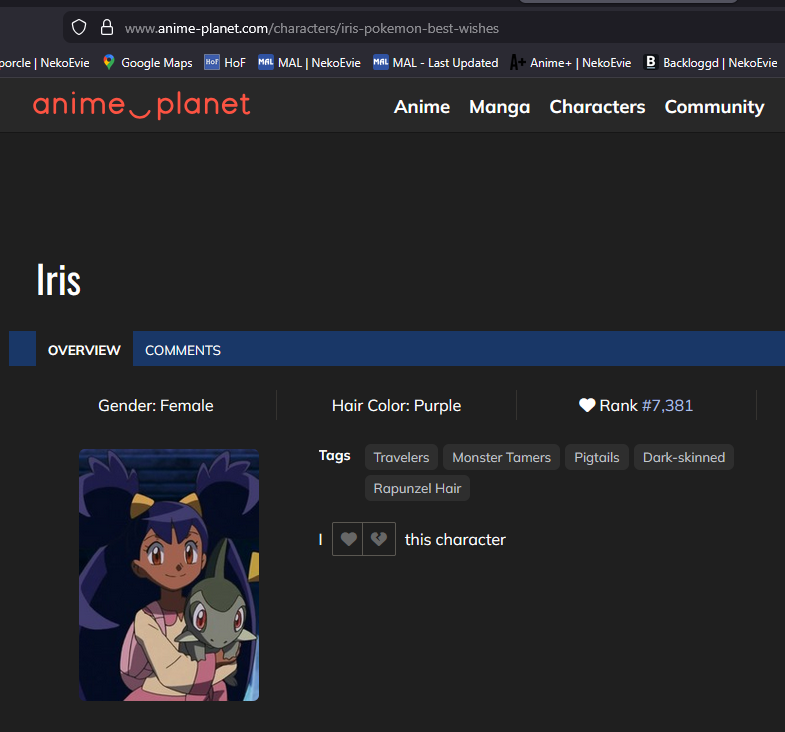
Task: Click the Google Maps pin favicon
Action: coord(109,62)
